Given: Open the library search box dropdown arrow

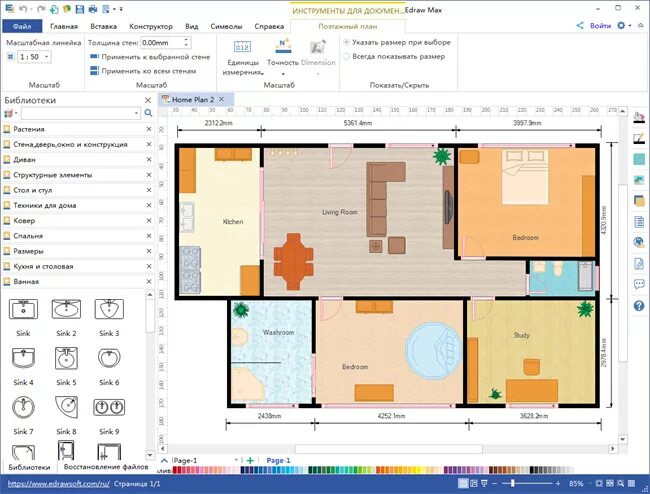Looking at the screenshot, I should pyautogui.click(x=136, y=113).
